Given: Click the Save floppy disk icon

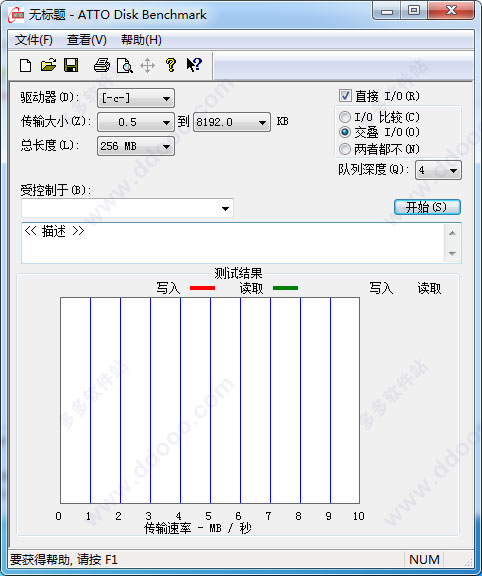Looking at the screenshot, I should [x=71, y=65].
